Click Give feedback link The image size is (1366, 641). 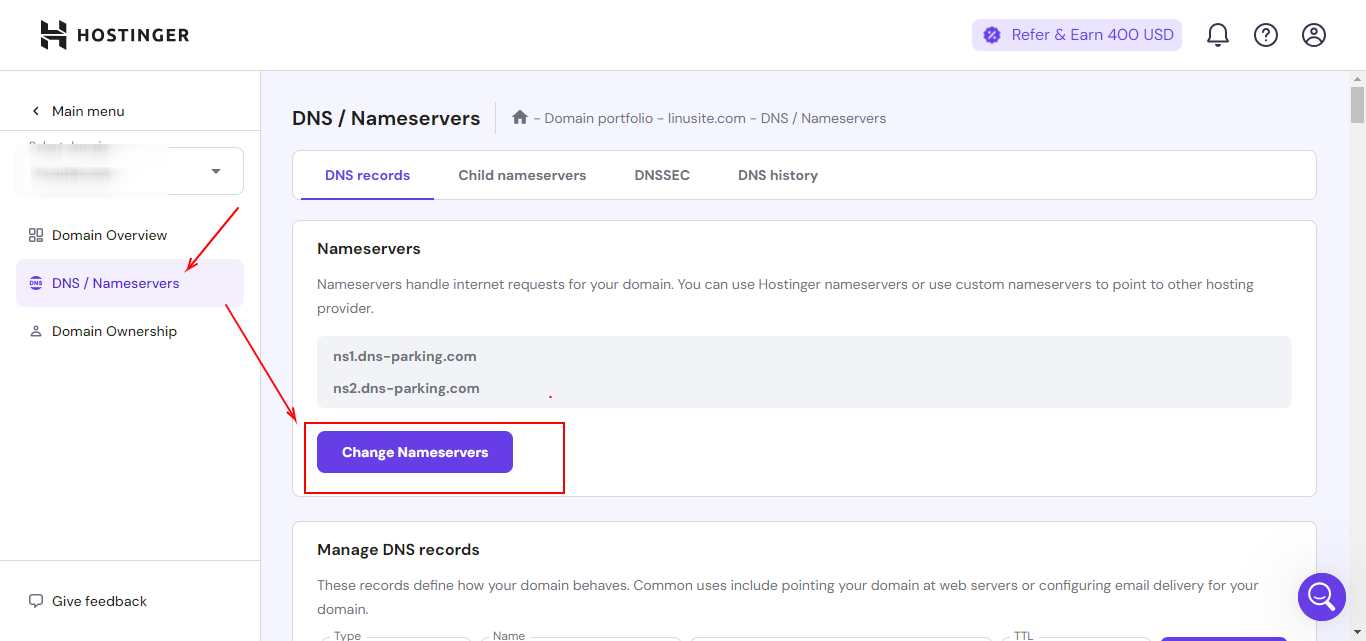tap(99, 601)
